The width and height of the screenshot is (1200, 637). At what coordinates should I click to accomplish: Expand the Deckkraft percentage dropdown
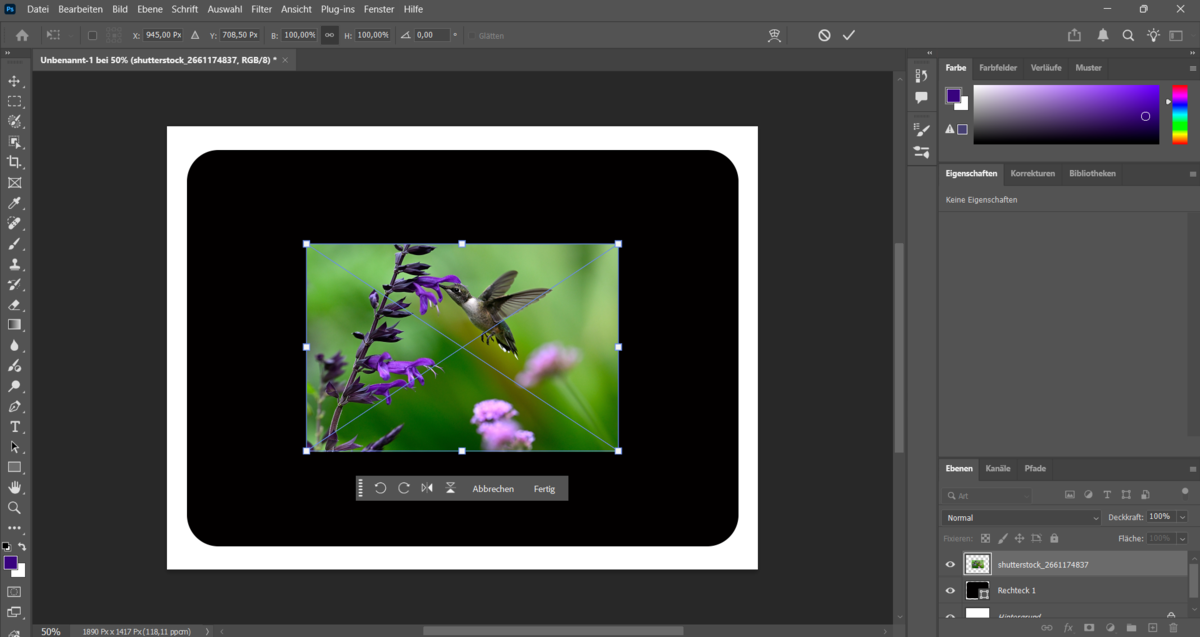click(1181, 517)
